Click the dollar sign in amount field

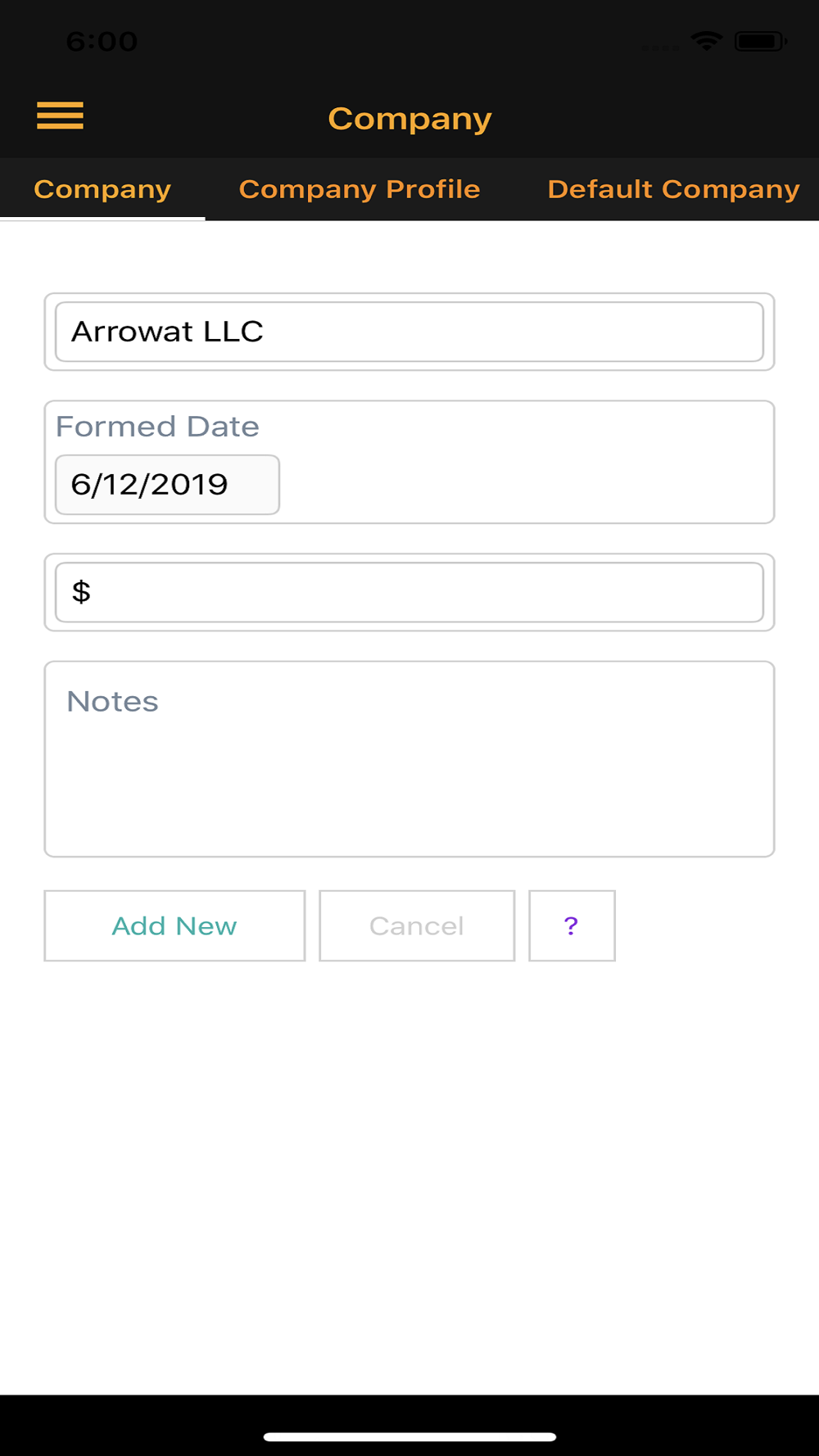click(81, 591)
